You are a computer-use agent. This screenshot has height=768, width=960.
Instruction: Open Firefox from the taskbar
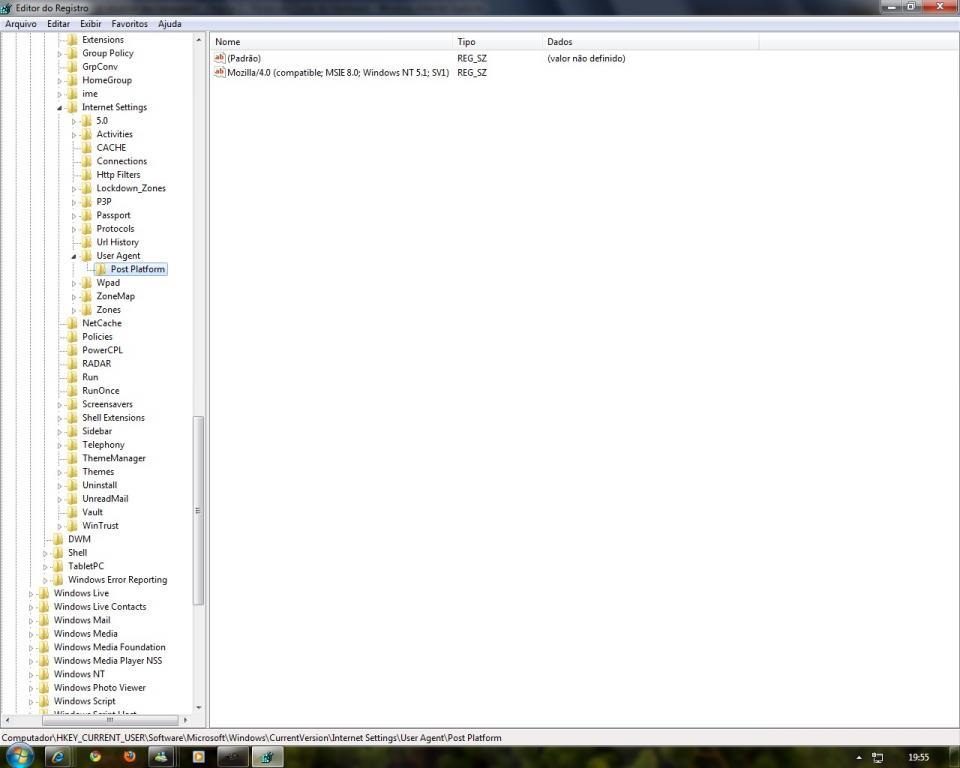[129, 757]
